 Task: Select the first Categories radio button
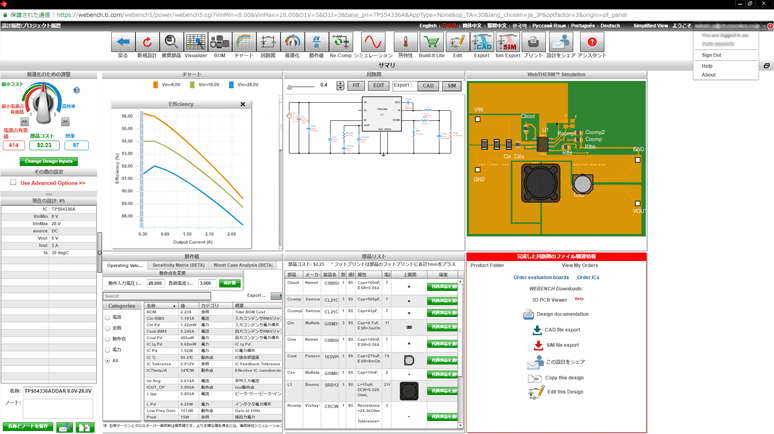tap(108, 317)
